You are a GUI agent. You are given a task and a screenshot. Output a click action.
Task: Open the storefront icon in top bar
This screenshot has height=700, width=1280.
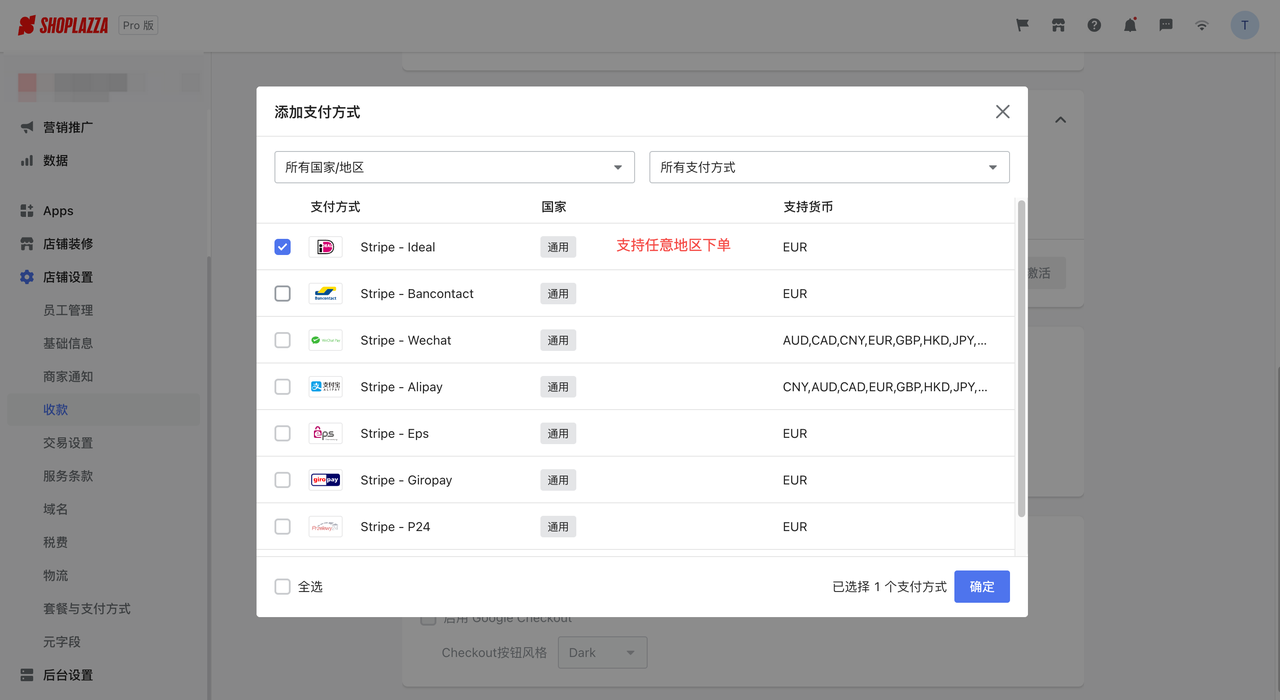[1058, 25]
